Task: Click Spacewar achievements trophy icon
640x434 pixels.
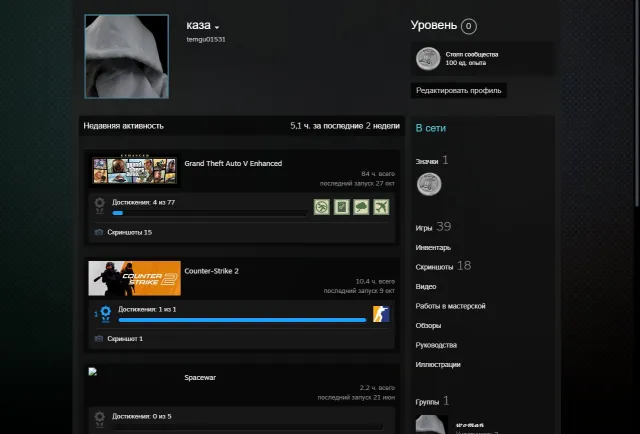Action: coord(100,419)
